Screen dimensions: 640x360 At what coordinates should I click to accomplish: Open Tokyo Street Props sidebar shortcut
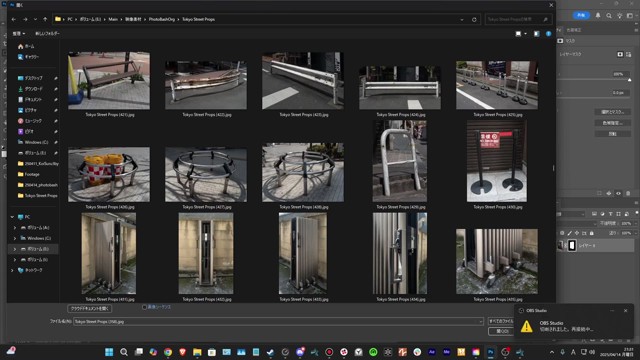point(38,196)
